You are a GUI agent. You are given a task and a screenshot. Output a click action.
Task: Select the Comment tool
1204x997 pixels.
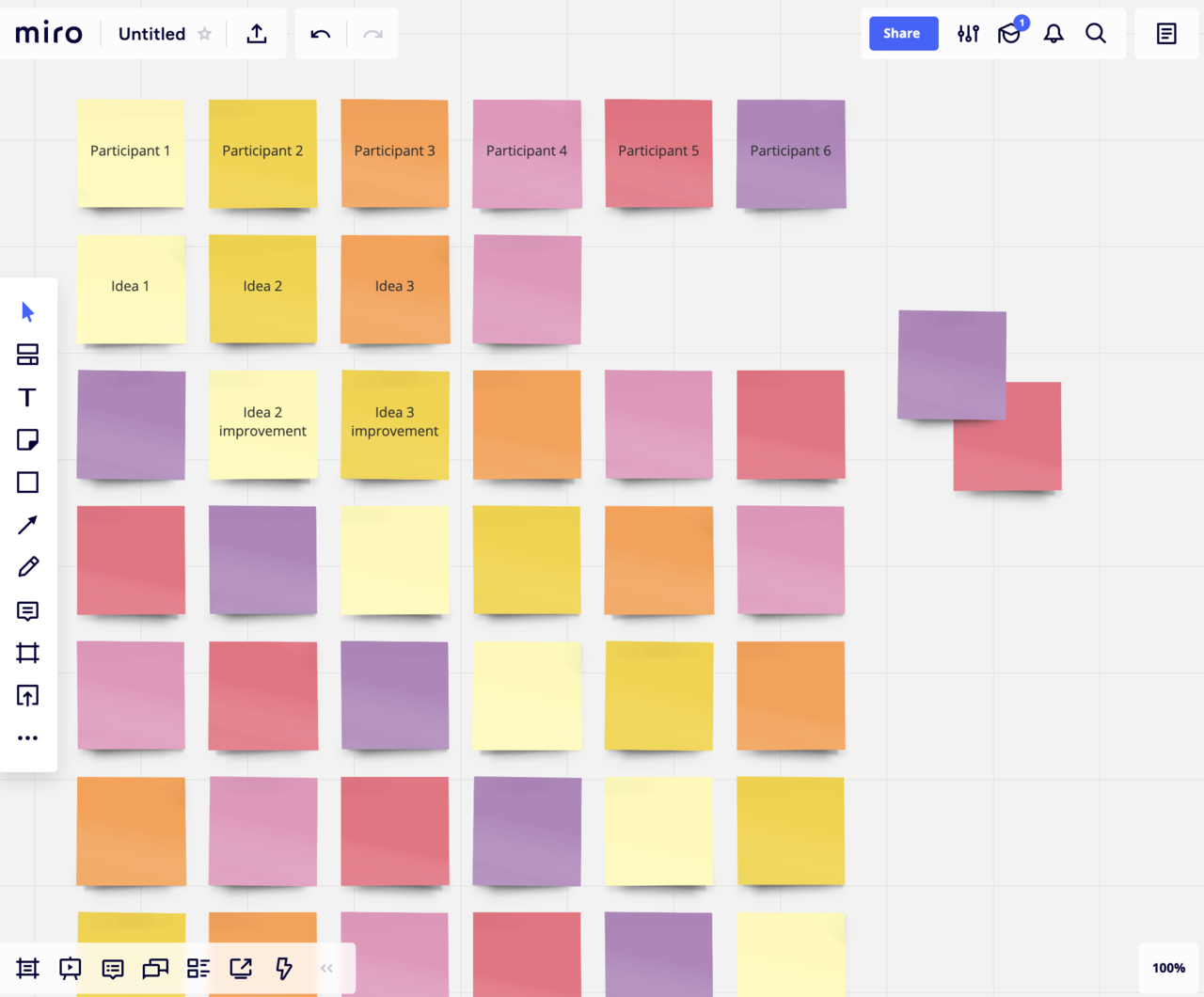coord(28,610)
